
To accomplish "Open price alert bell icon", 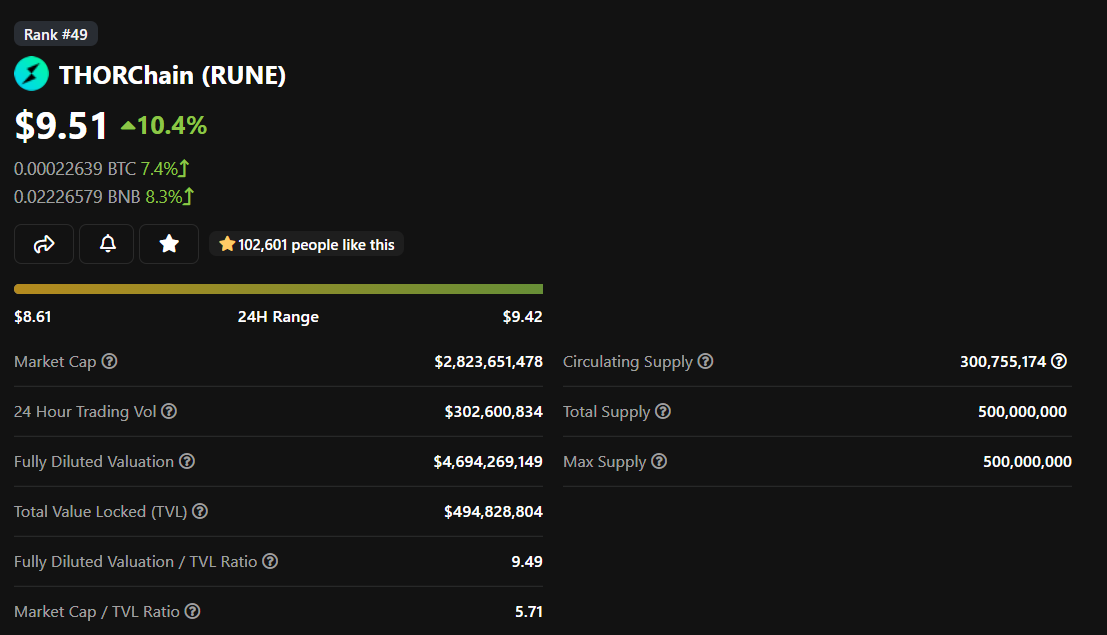I will [x=107, y=244].
